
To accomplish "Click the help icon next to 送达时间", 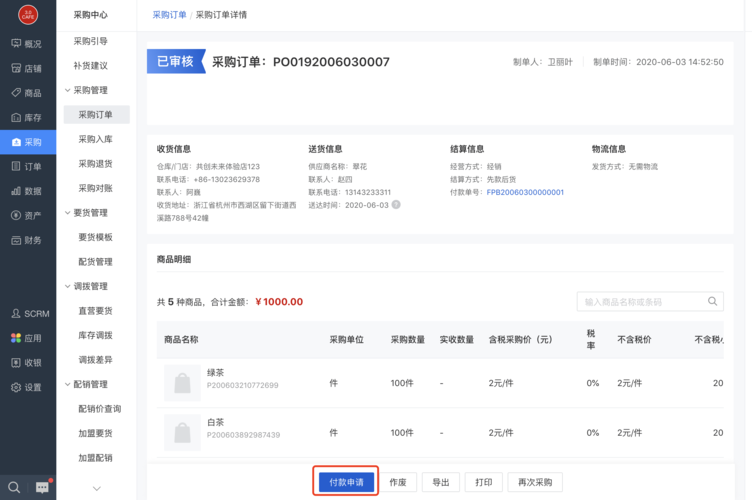I will coord(396,205).
